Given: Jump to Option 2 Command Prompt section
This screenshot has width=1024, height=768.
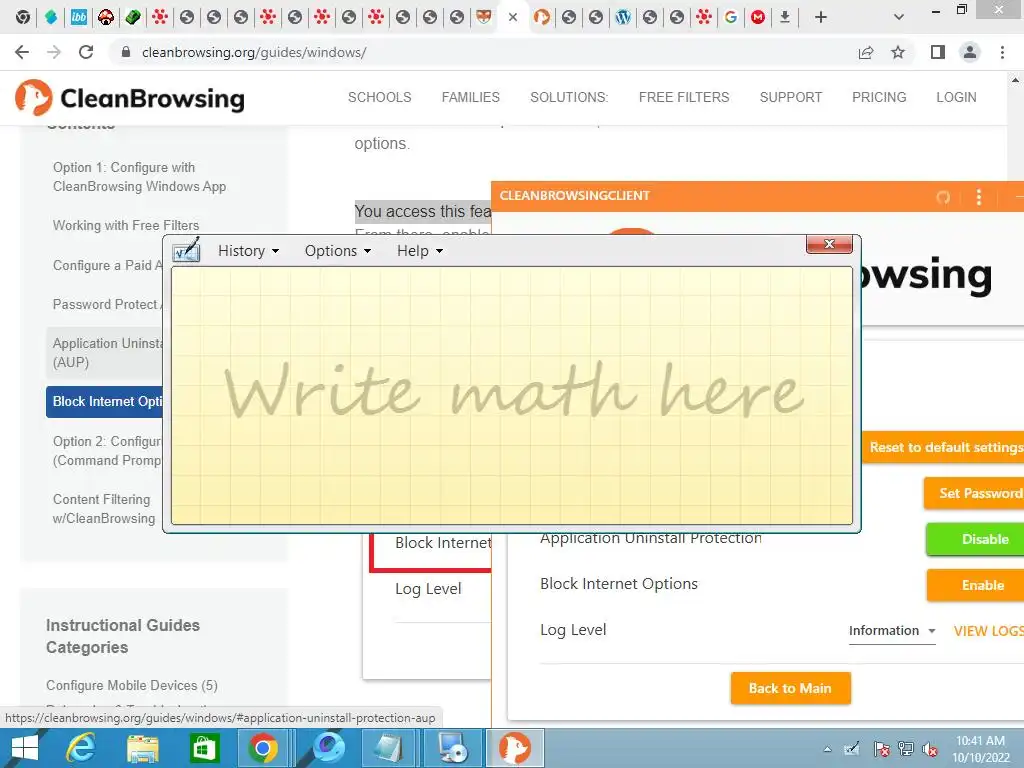Looking at the screenshot, I should 107,451.
